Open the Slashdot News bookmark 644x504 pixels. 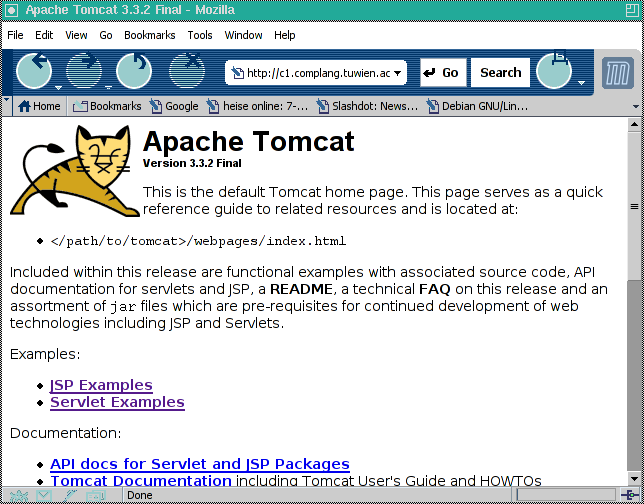coord(367,106)
